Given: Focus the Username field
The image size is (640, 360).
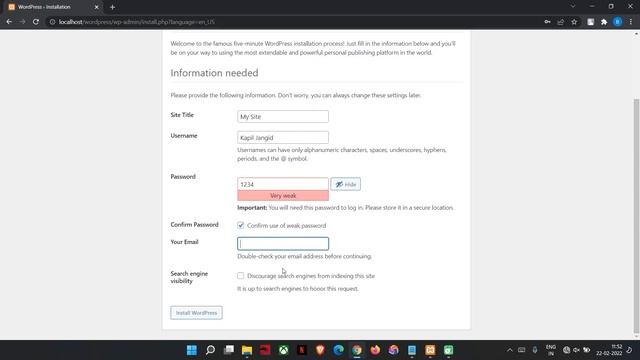Looking at the screenshot, I should [x=283, y=137].
